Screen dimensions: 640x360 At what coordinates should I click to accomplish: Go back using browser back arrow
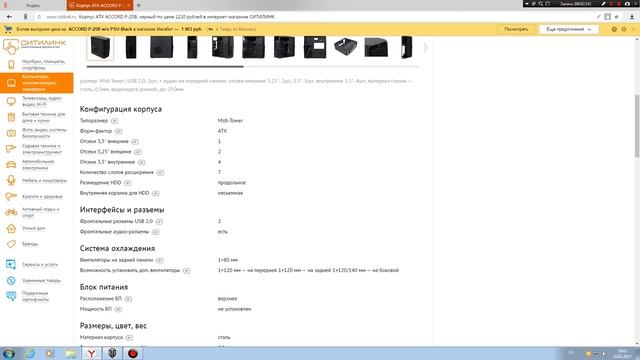point(9,17)
